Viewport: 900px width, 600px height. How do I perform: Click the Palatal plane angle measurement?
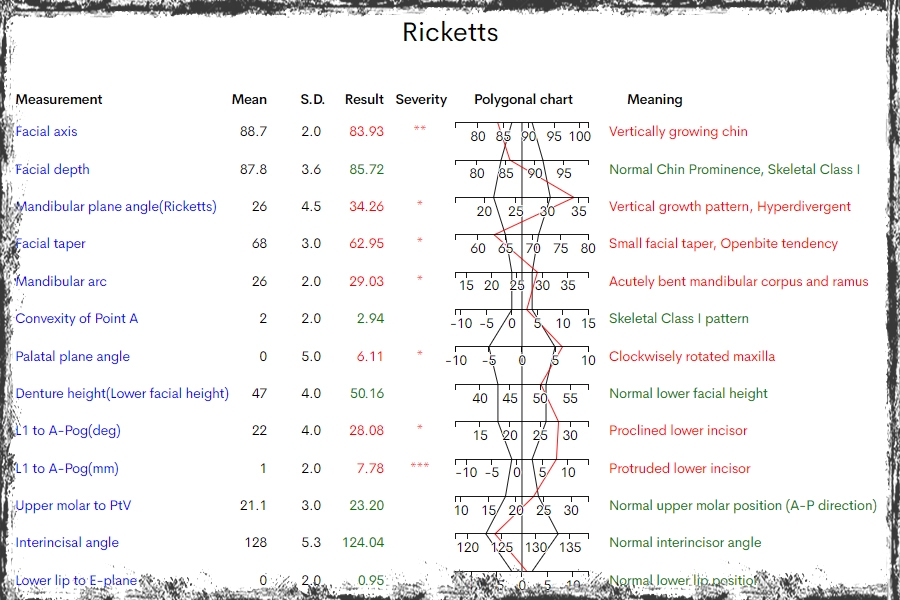[x=73, y=357]
